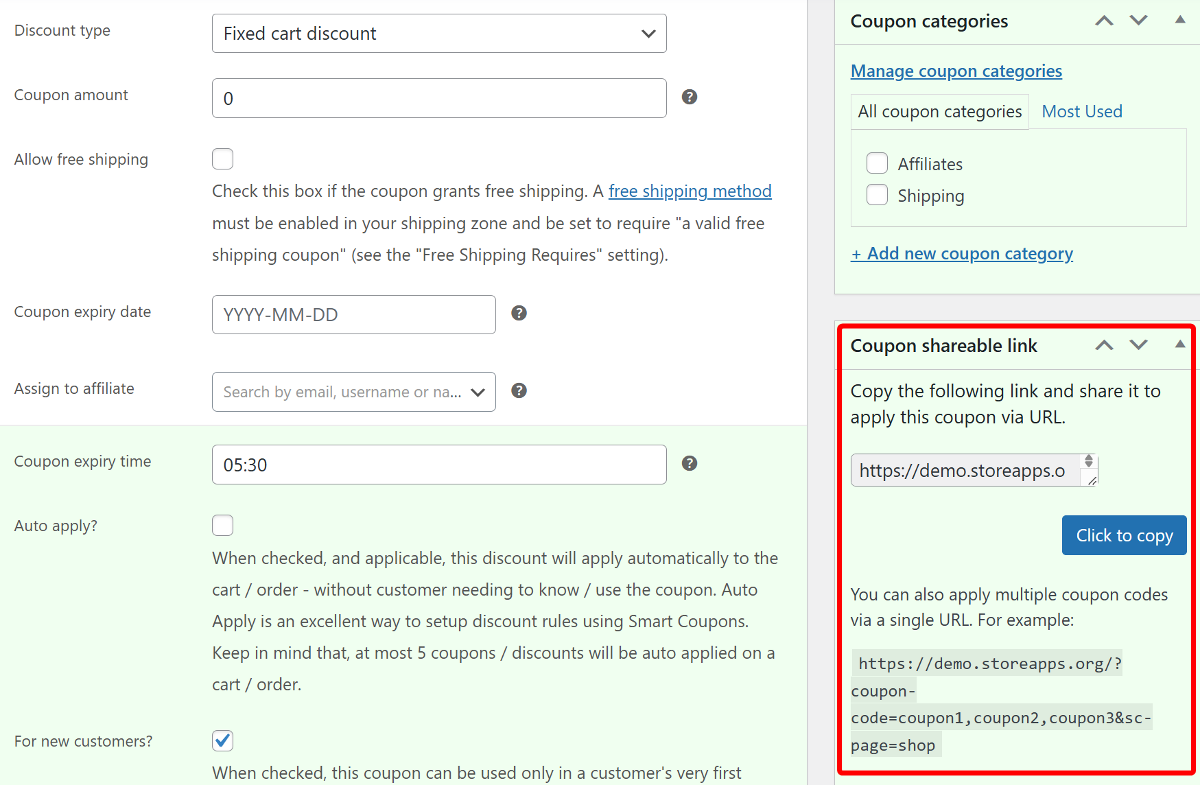Open the Manage coupon categories link
The height and width of the screenshot is (785, 1200).
pos(956,71)
